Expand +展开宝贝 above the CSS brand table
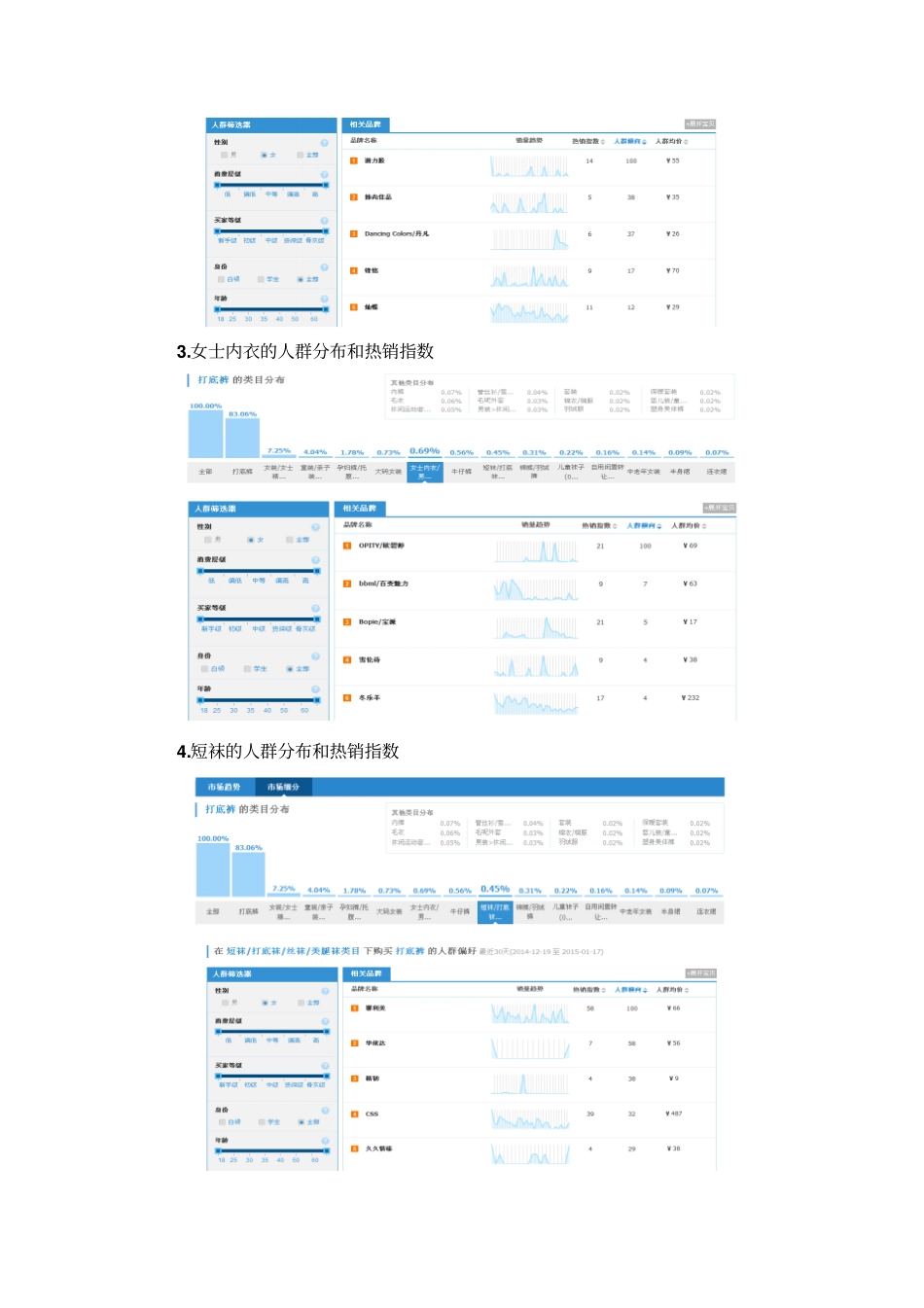Screen dimensions: 924x1308 701,972
